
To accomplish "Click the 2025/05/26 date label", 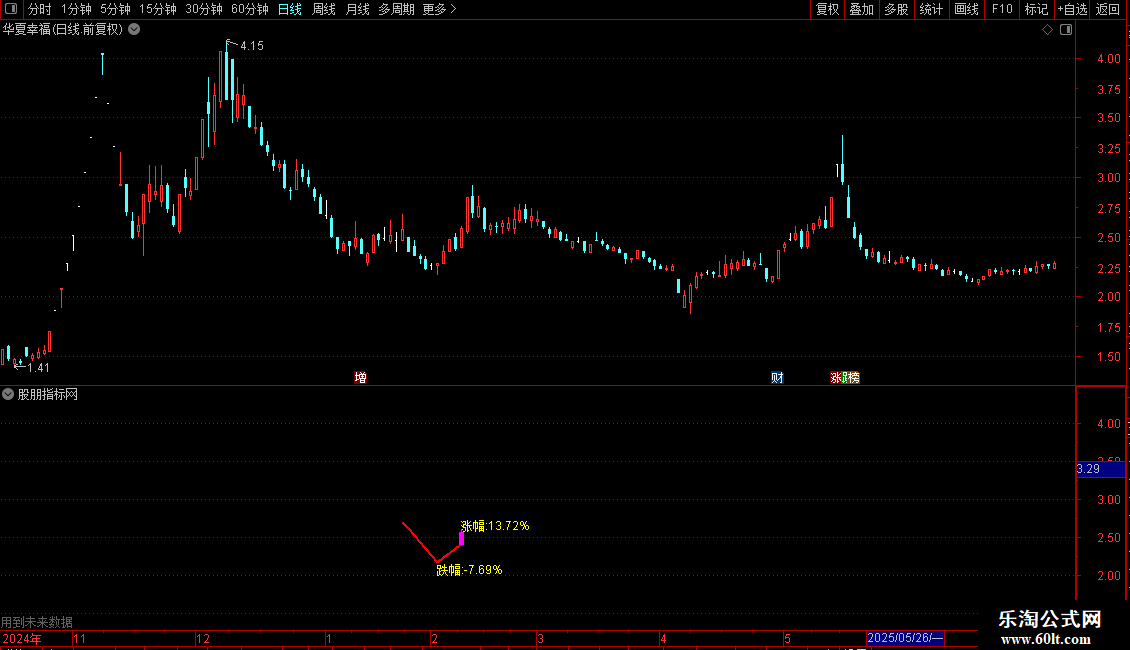I will coord(905,638).
